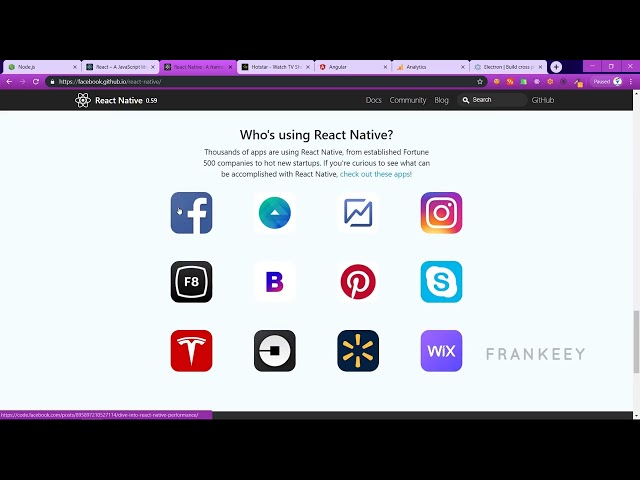Click the page vertical scrollbar thumb

(636, 342)
